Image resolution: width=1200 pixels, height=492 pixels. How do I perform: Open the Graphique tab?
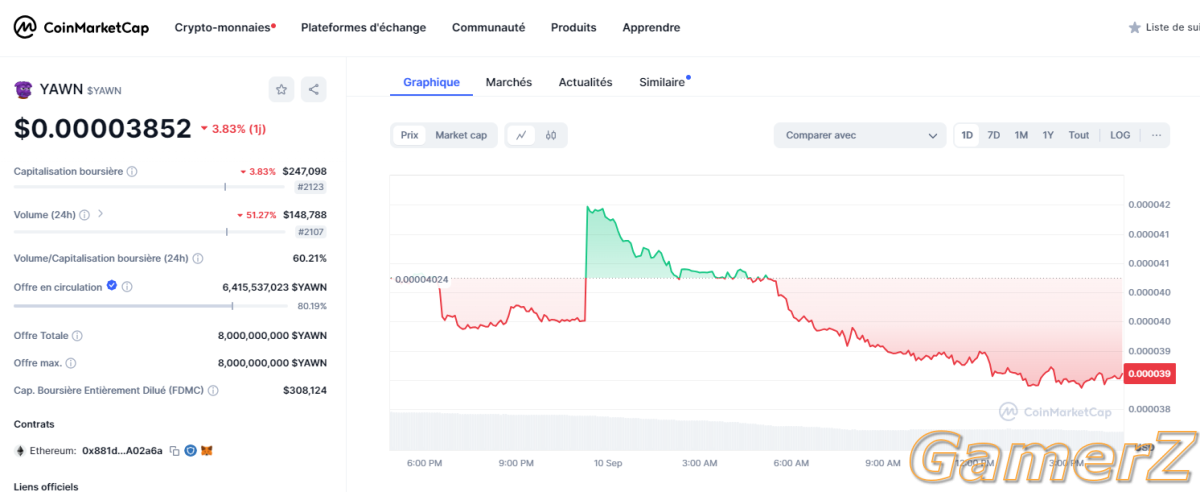(431, 82)
